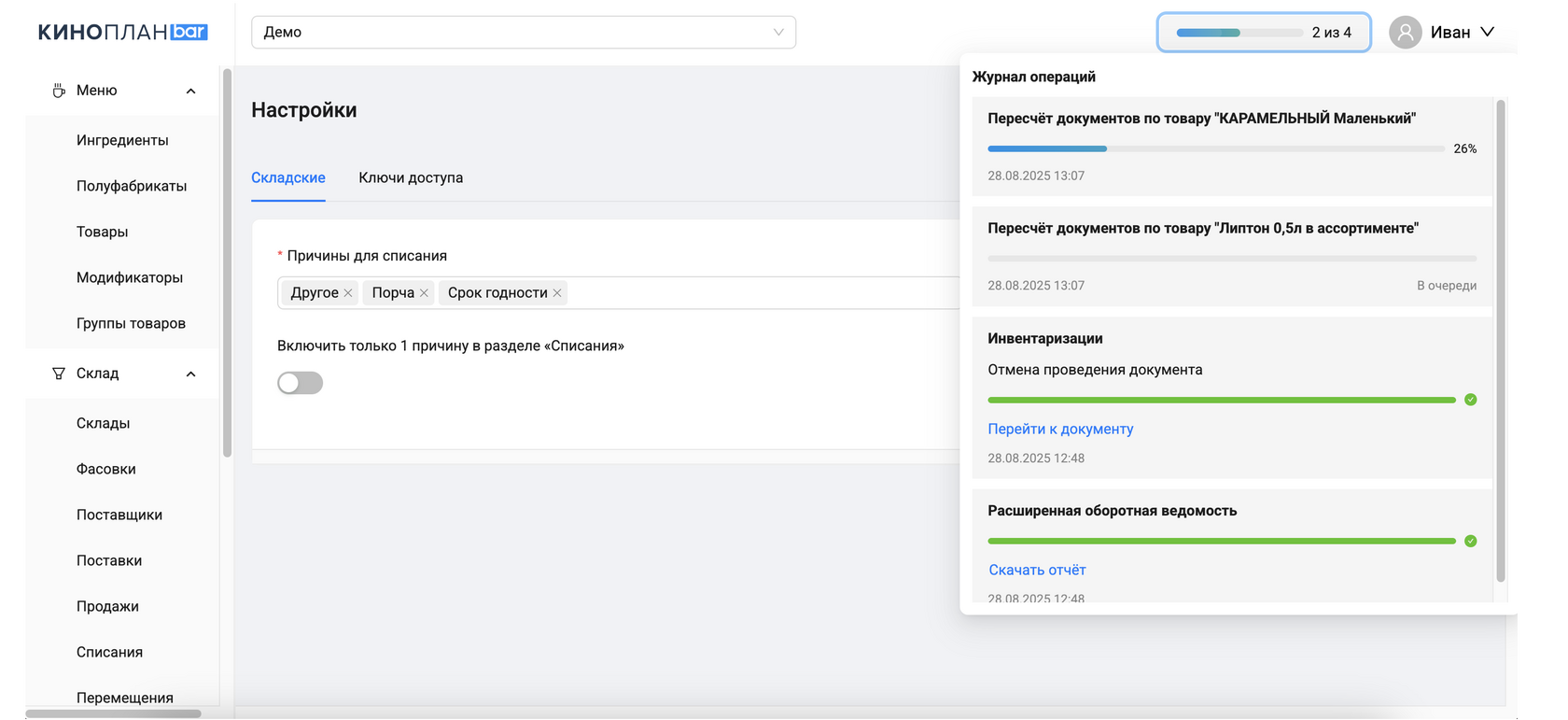Remove the Срок годности tag

tap(557, 293)
